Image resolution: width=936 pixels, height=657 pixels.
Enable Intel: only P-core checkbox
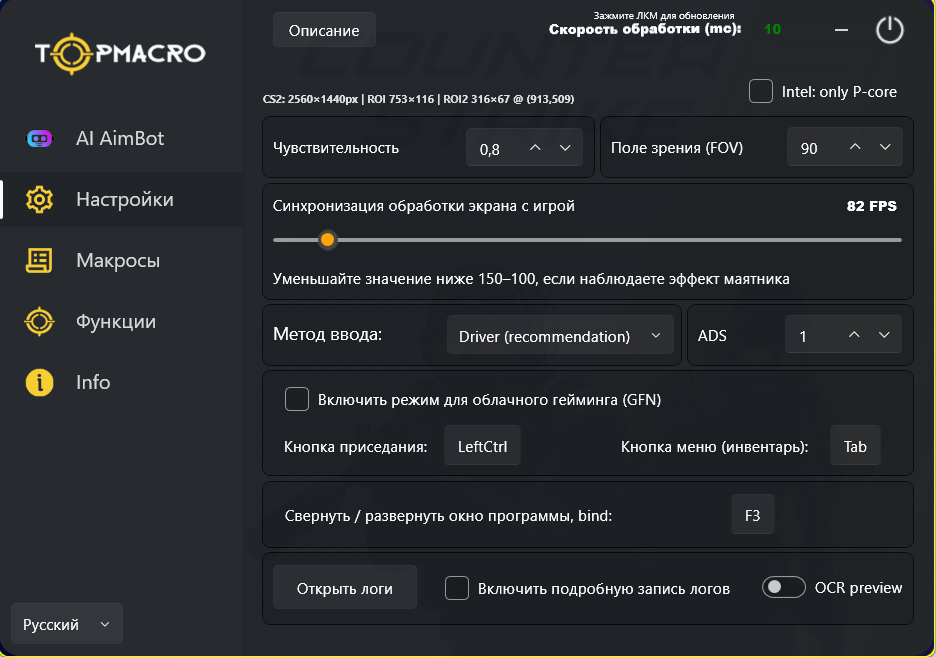point(761,91)
